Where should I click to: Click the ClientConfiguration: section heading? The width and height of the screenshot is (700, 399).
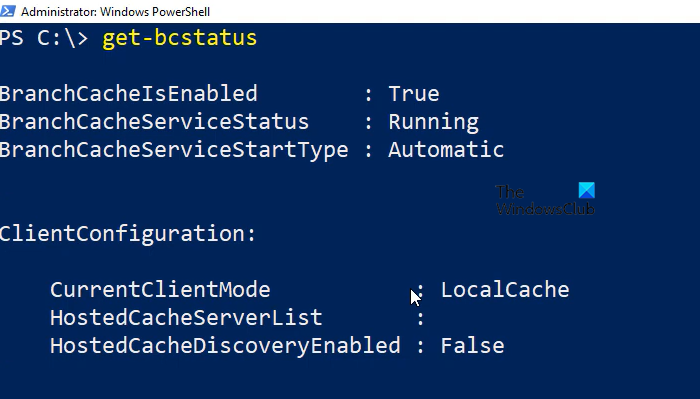pyautogui.click(x=128, y=234)
